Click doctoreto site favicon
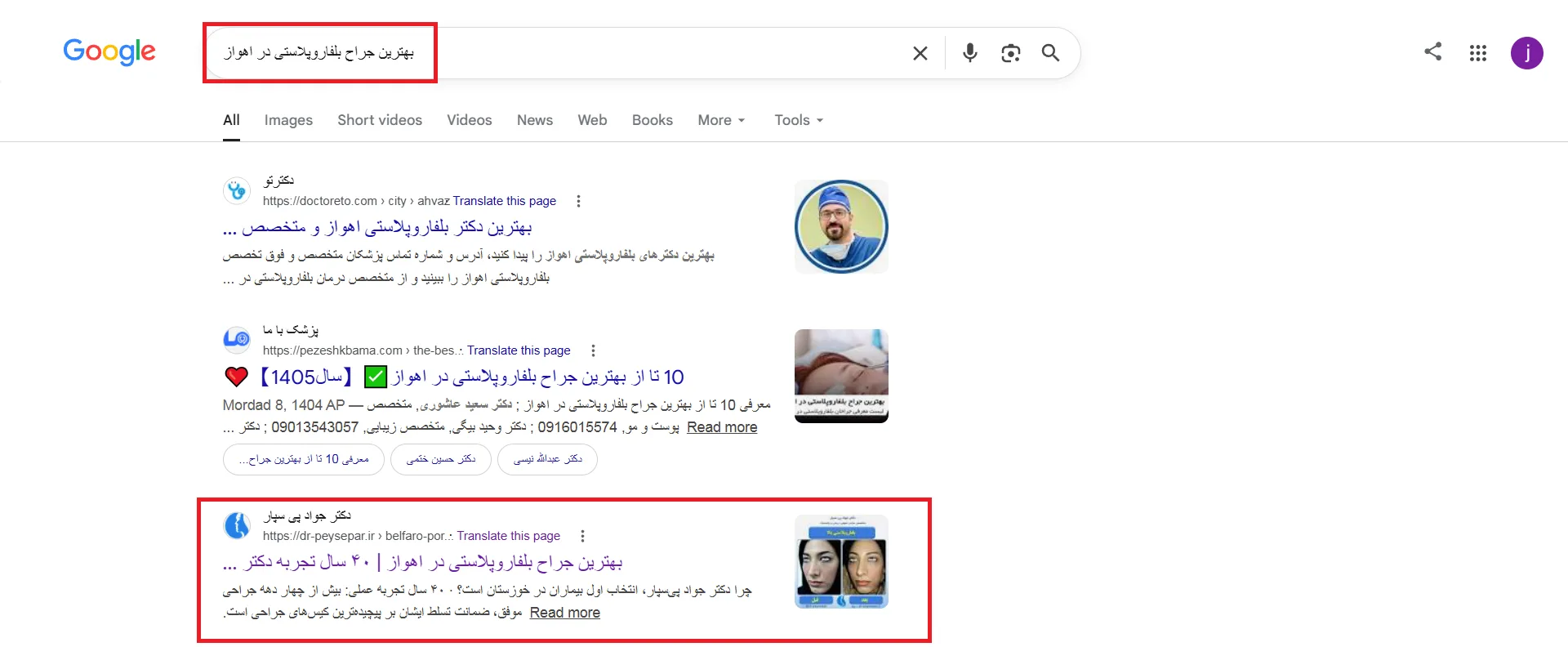 click(237, 191)
